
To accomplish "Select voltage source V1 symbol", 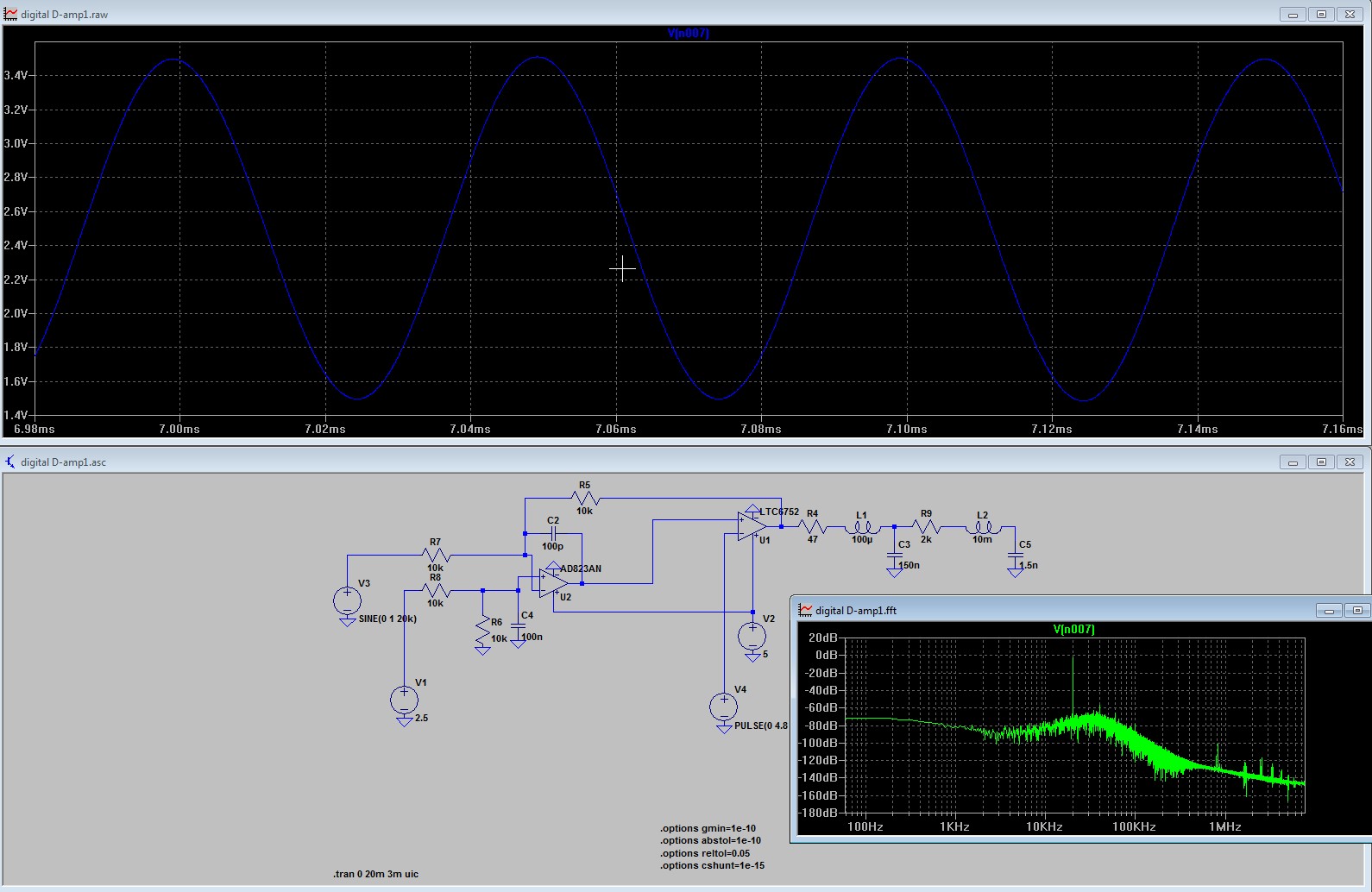I will [x=404, y=700].
